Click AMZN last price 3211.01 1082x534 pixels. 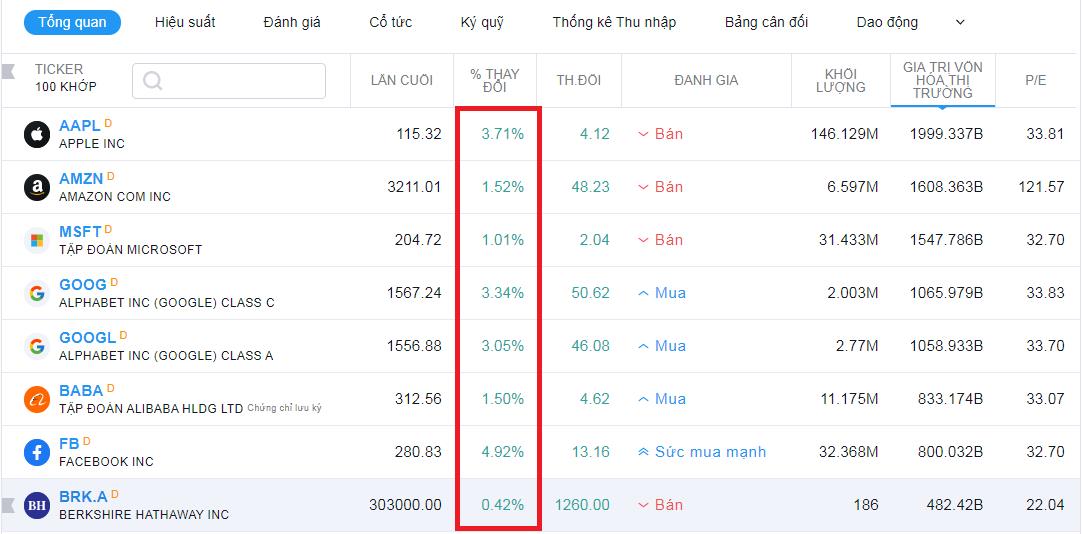[414, 187]
